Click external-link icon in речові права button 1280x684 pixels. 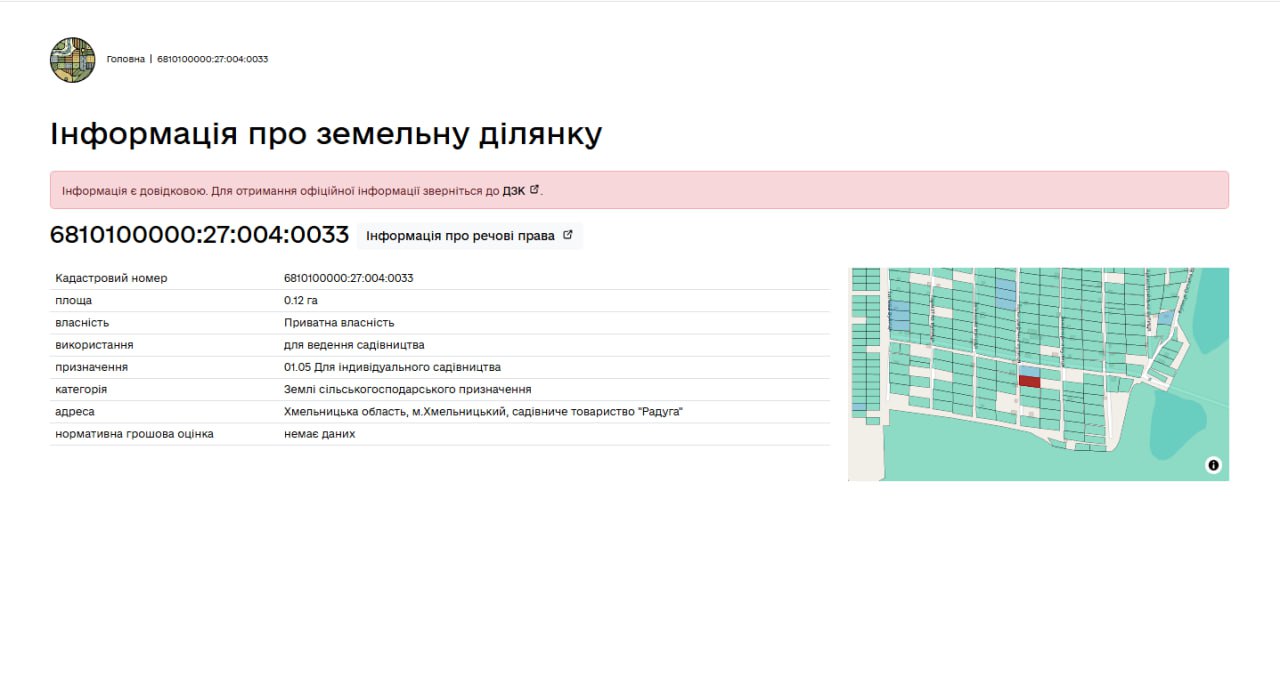(568, 235)
